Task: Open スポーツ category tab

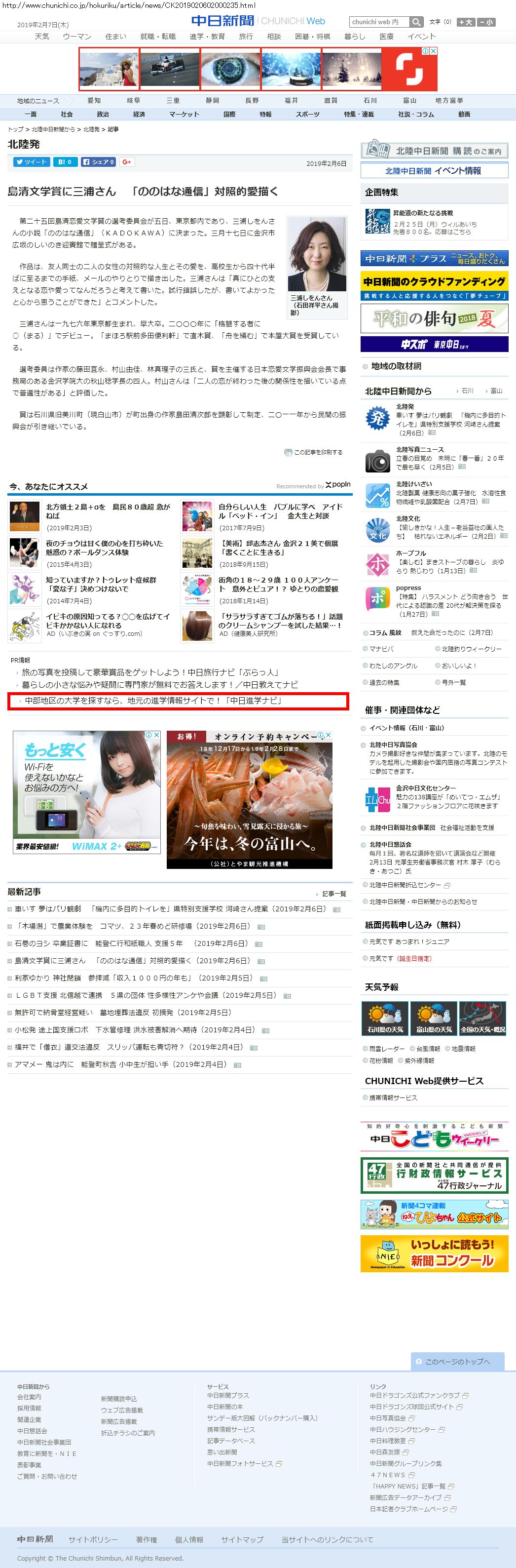Action: (x=307, y=115)
